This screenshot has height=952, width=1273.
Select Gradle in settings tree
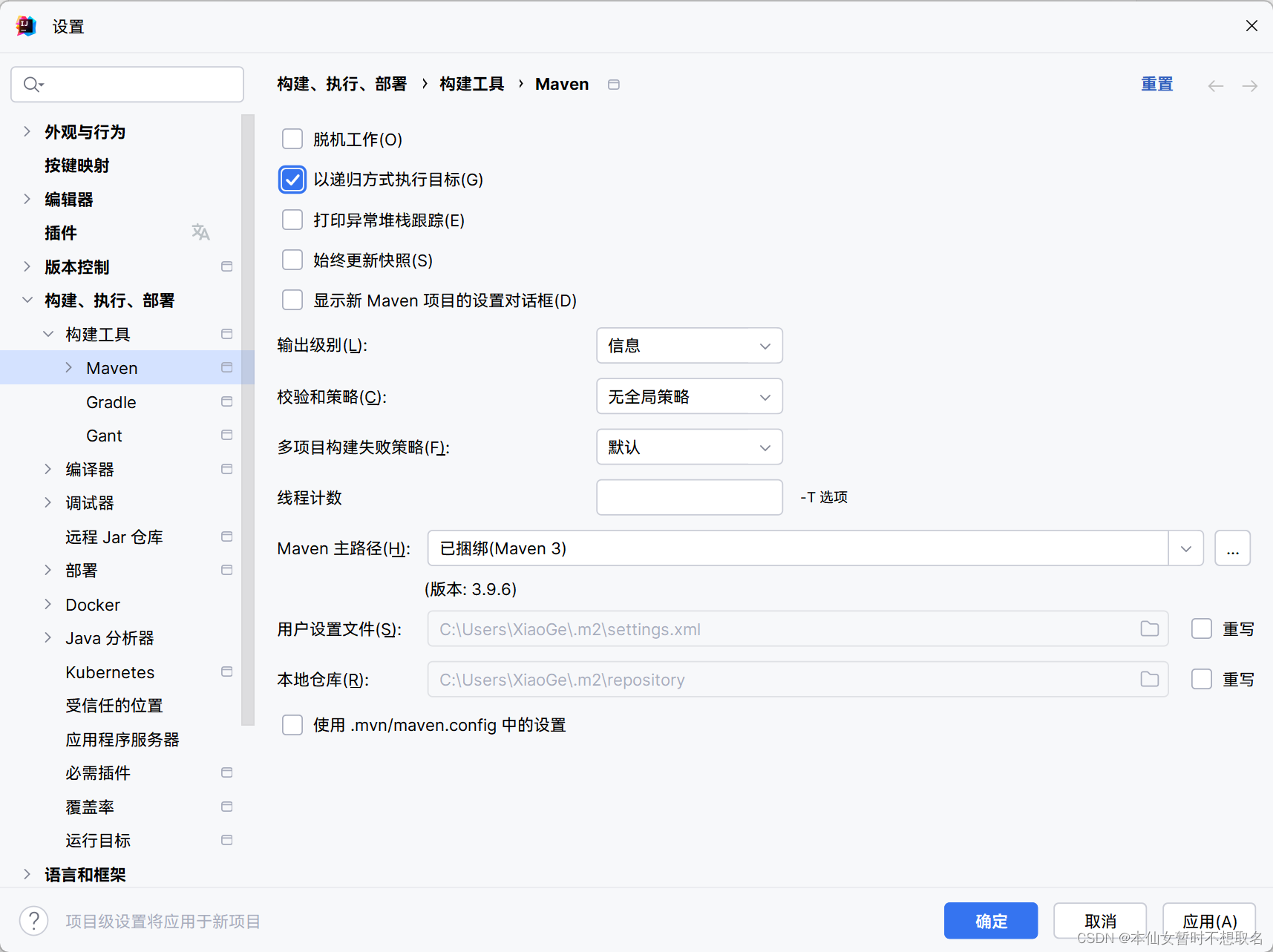pos(111,402)
